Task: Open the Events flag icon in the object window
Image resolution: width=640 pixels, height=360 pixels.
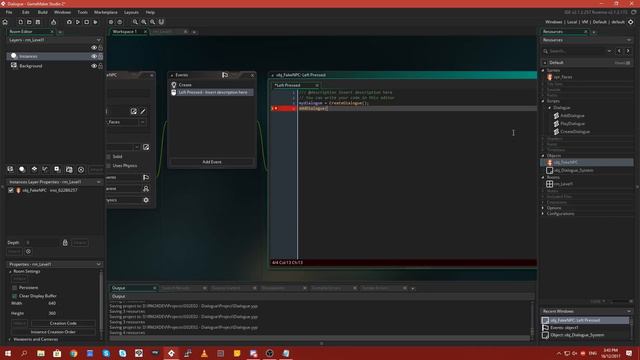Action: 146,177
